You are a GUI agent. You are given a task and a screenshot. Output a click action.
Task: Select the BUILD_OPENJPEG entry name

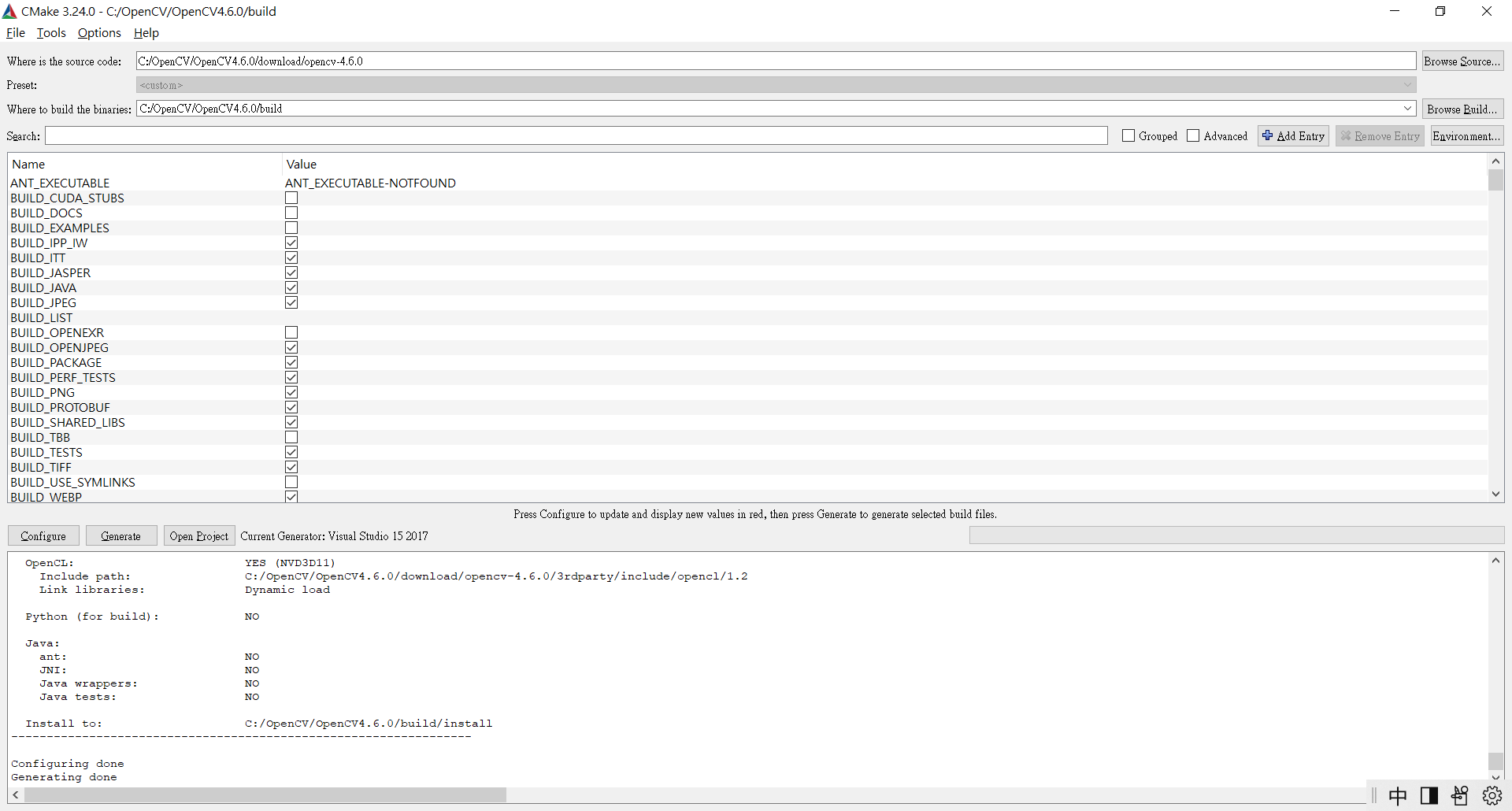(59, 347)
